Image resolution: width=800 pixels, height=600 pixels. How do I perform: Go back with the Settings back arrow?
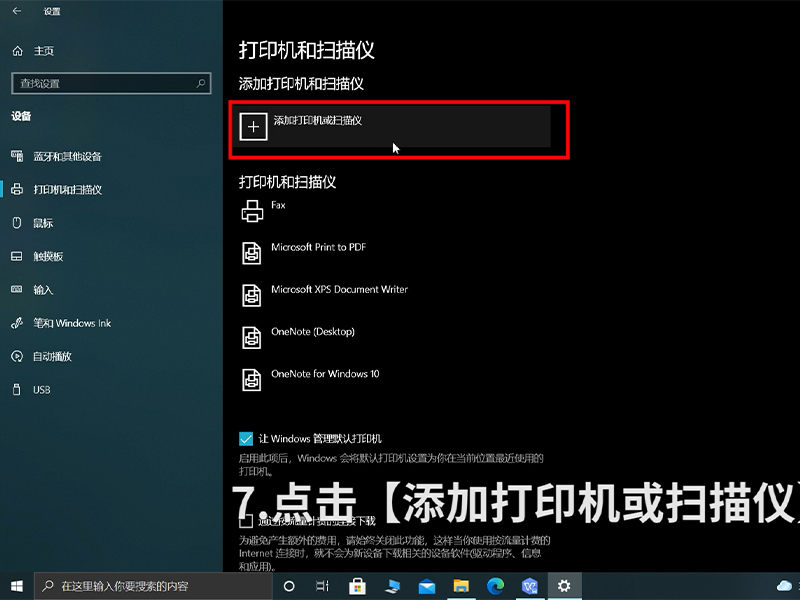click(17, 11)
